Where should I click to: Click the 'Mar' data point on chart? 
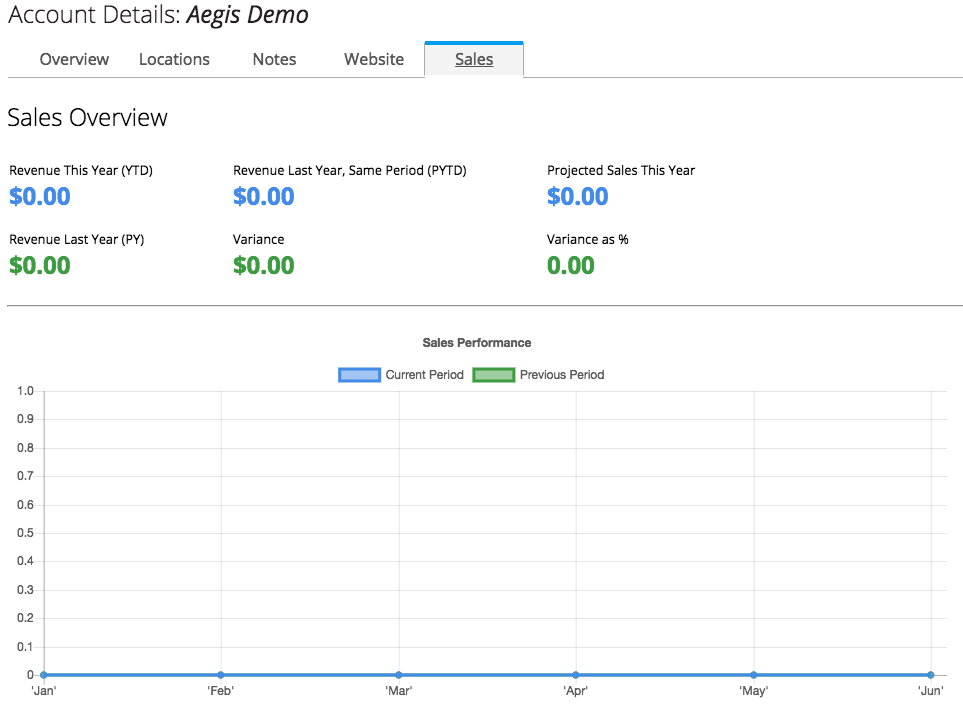point(399,675)
